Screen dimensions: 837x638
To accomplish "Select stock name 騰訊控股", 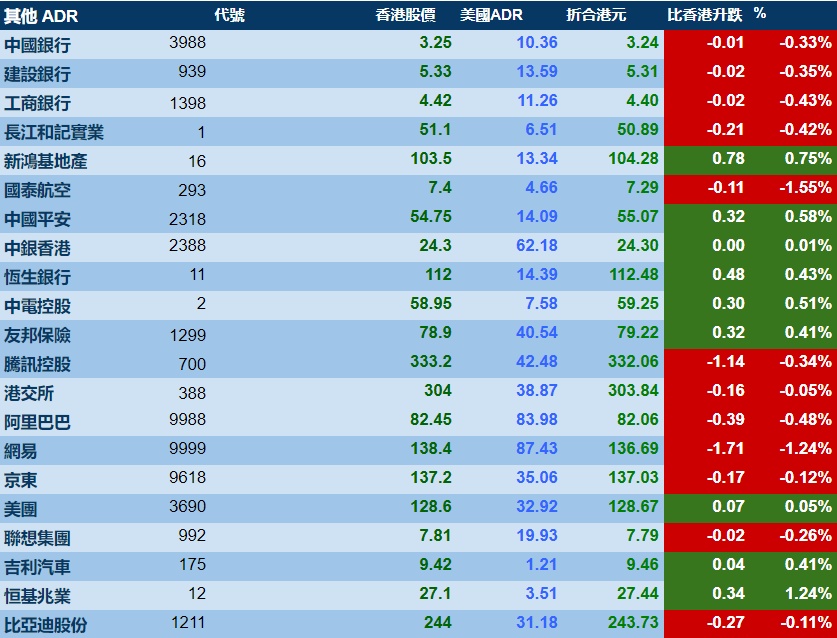I will (x=37, y=364).
